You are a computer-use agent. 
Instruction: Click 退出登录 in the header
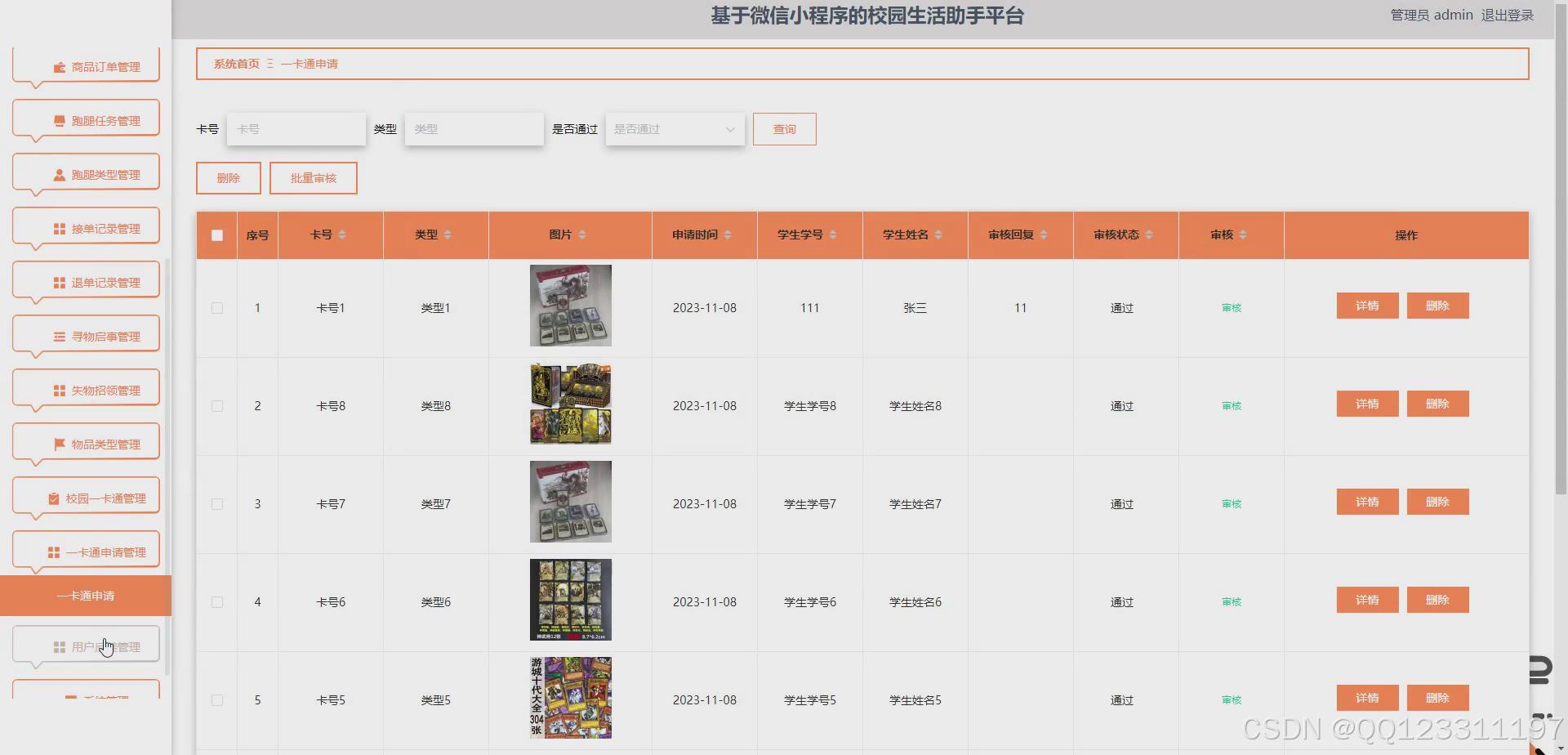(x=1508, y=15)
